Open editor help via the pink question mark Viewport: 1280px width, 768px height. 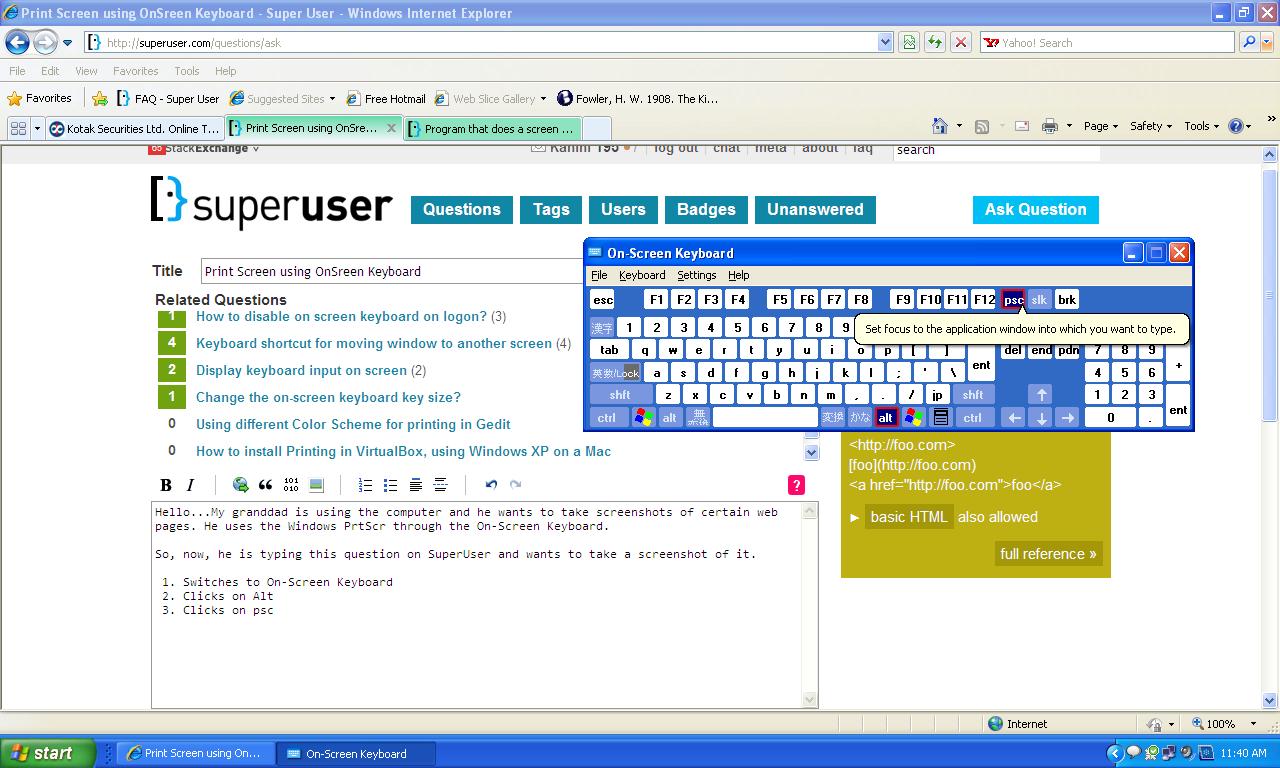pos(795,485)
